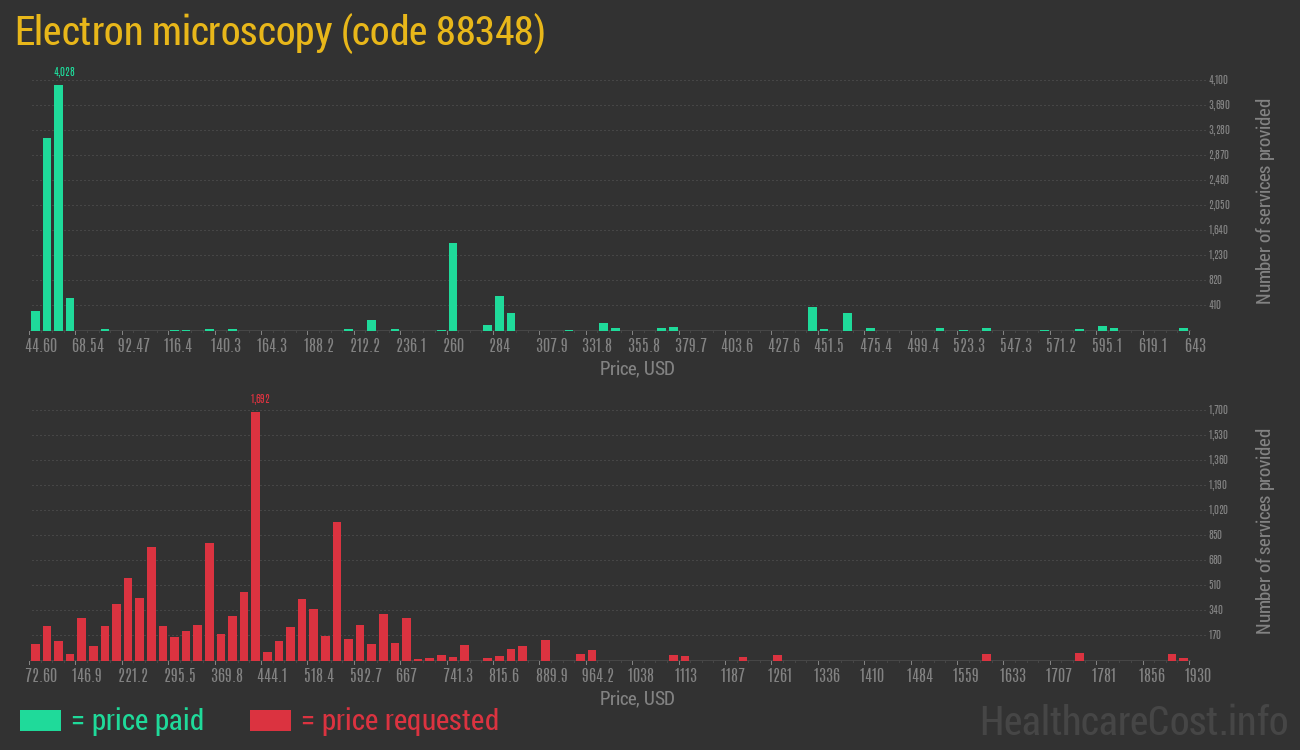Click the second-tallest green bar next to the 4,028 bar
This screenshot has width=1300, height=750.
point(47,234)
